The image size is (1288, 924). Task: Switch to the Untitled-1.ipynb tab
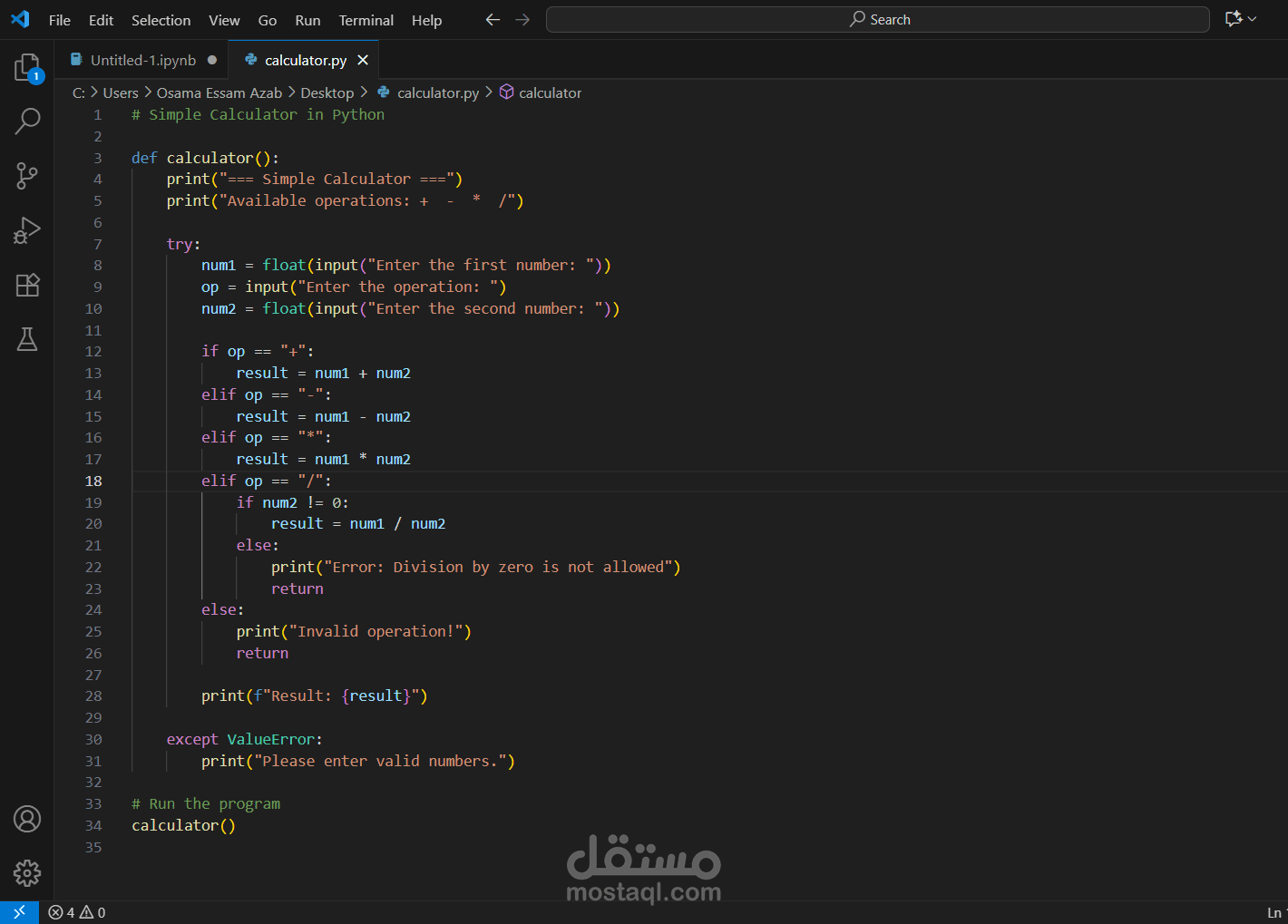coord(142,60)
